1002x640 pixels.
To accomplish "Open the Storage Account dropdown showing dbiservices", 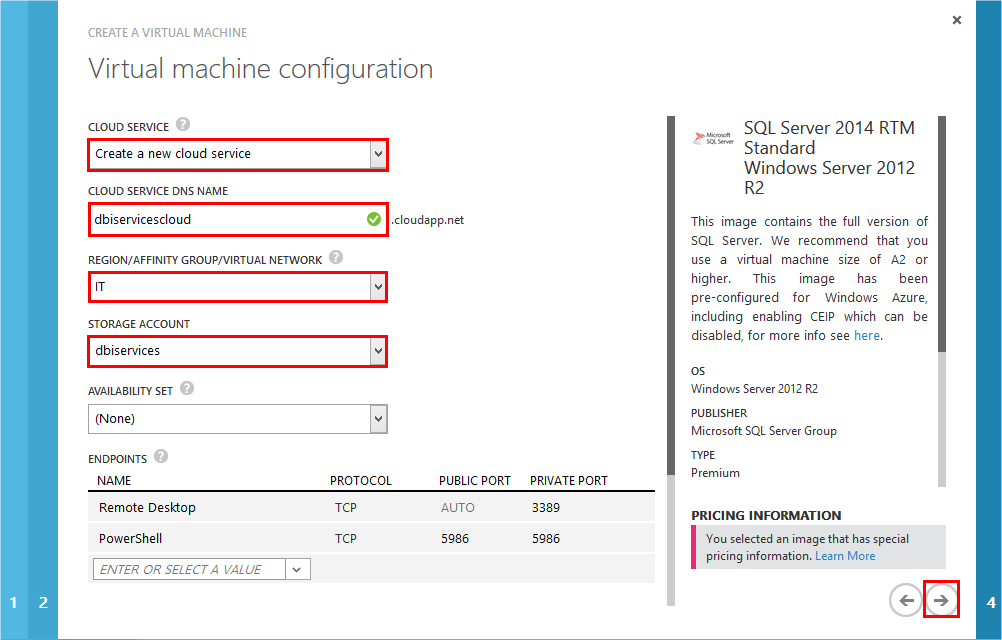I will click(x=378, y=351).
